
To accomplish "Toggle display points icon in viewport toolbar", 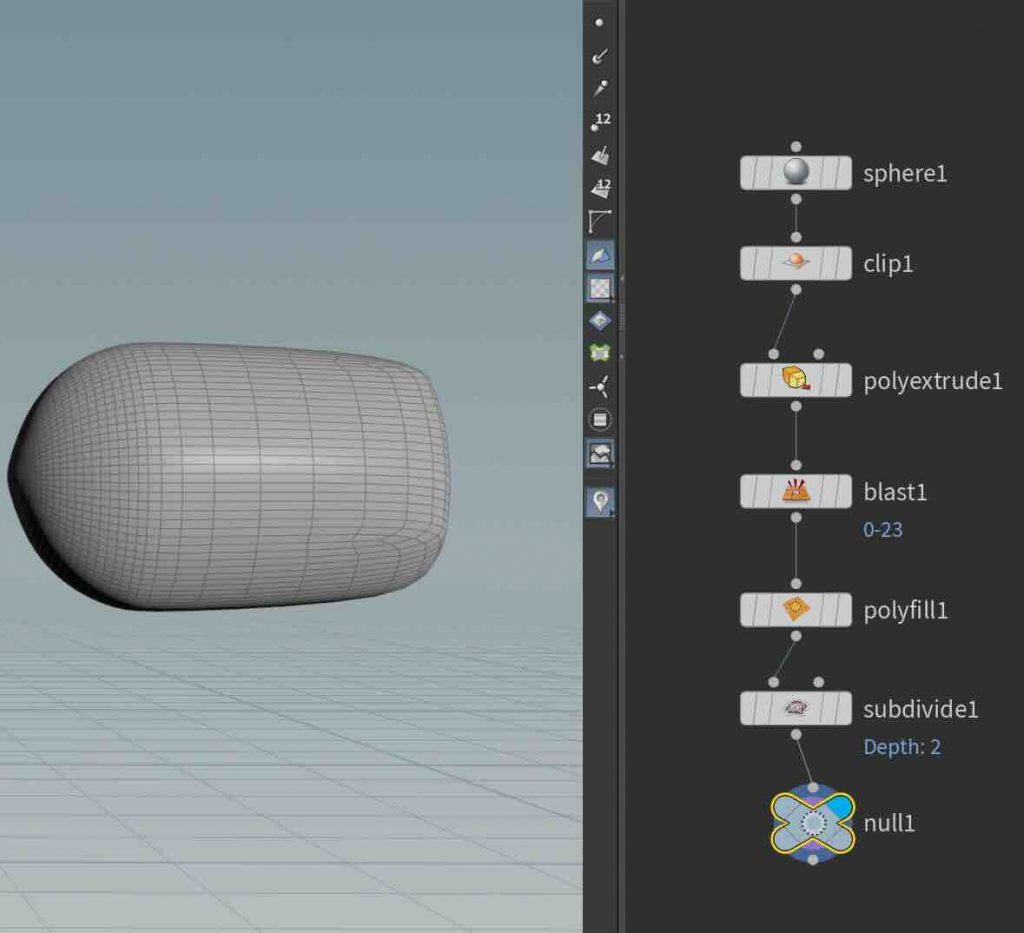I will point(599,21).
